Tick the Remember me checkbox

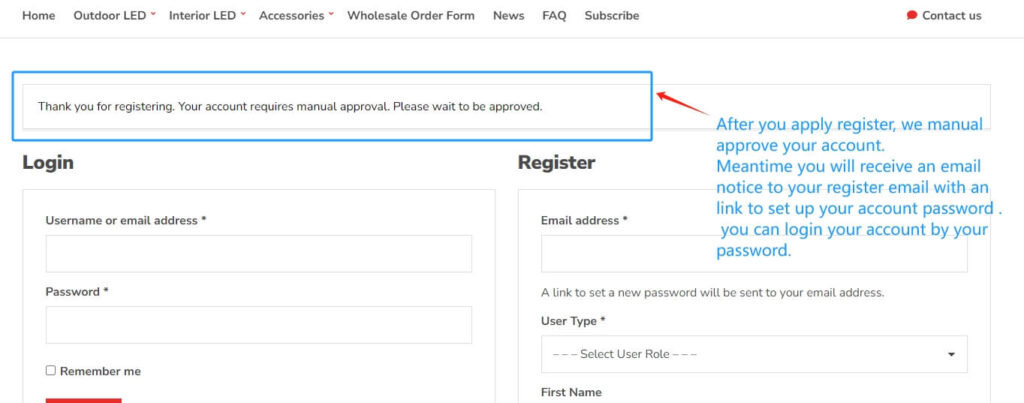click(x=51, y=371)
